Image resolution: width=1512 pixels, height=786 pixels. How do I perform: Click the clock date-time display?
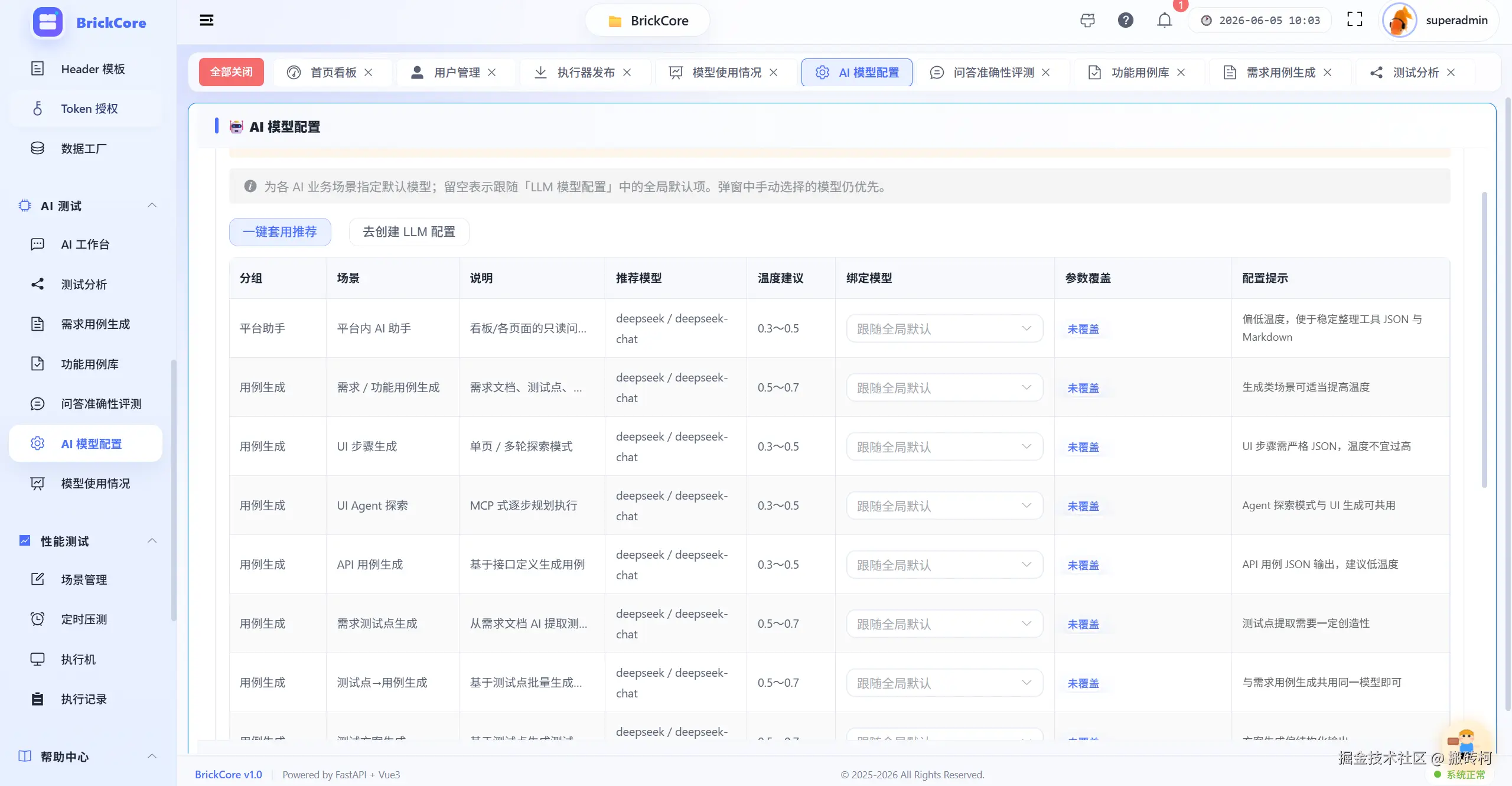(1260, 21)
